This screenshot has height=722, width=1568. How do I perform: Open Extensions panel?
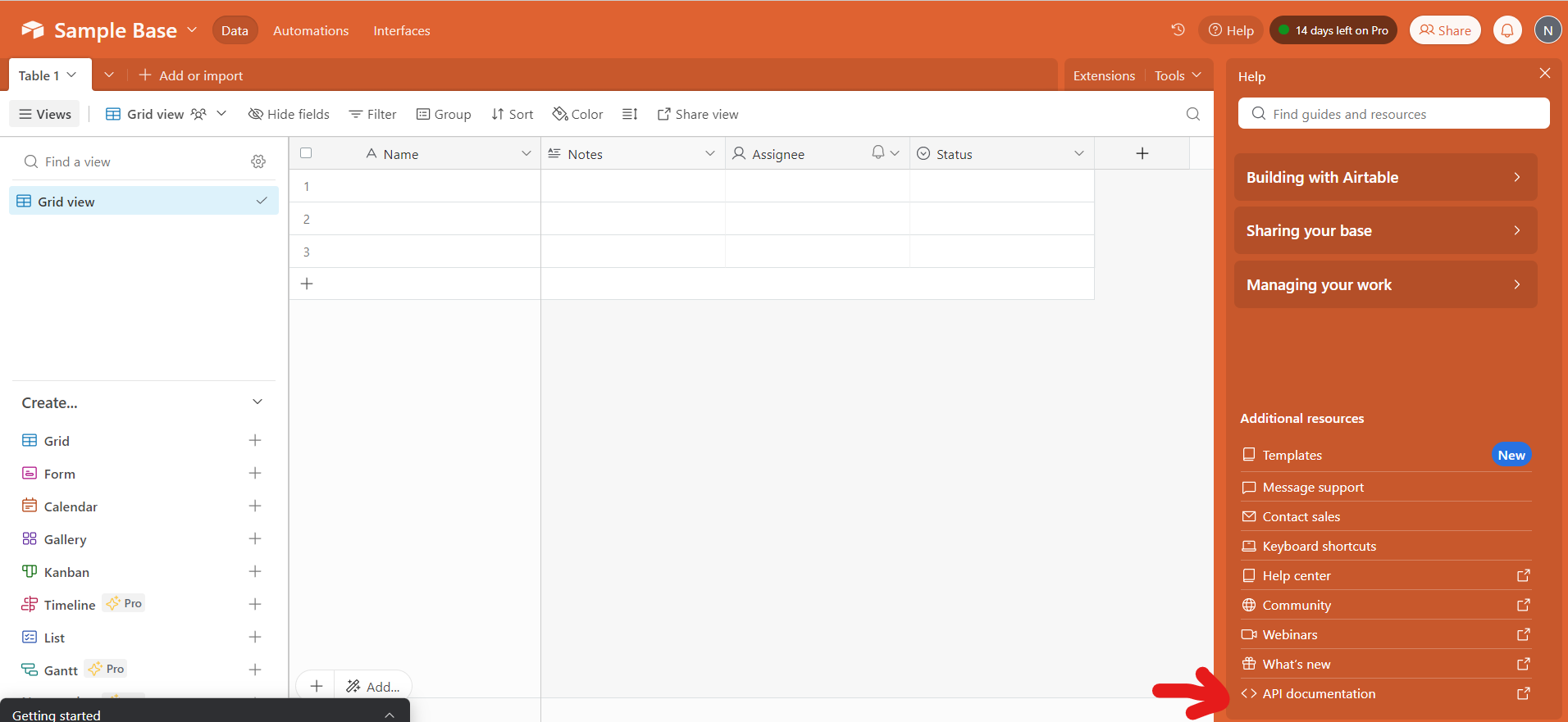(1104, 75)
